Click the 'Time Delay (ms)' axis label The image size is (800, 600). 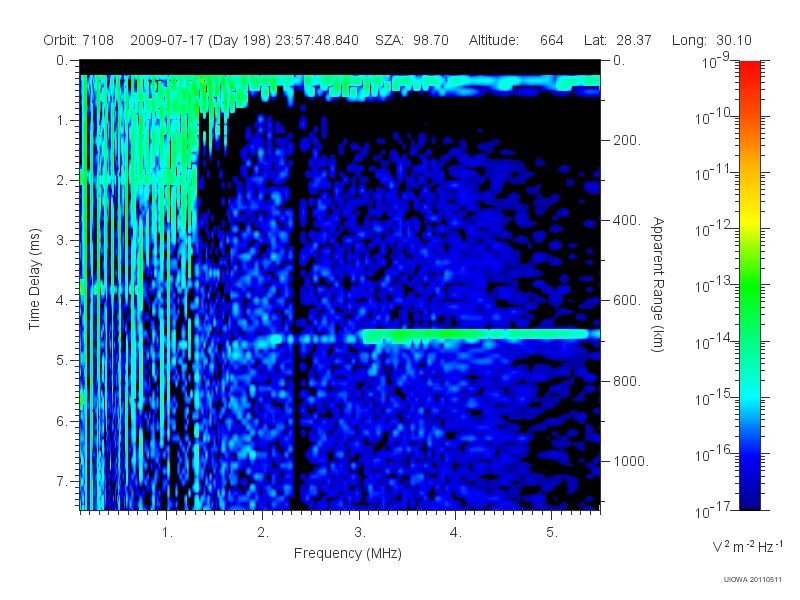tap(34, 279)
